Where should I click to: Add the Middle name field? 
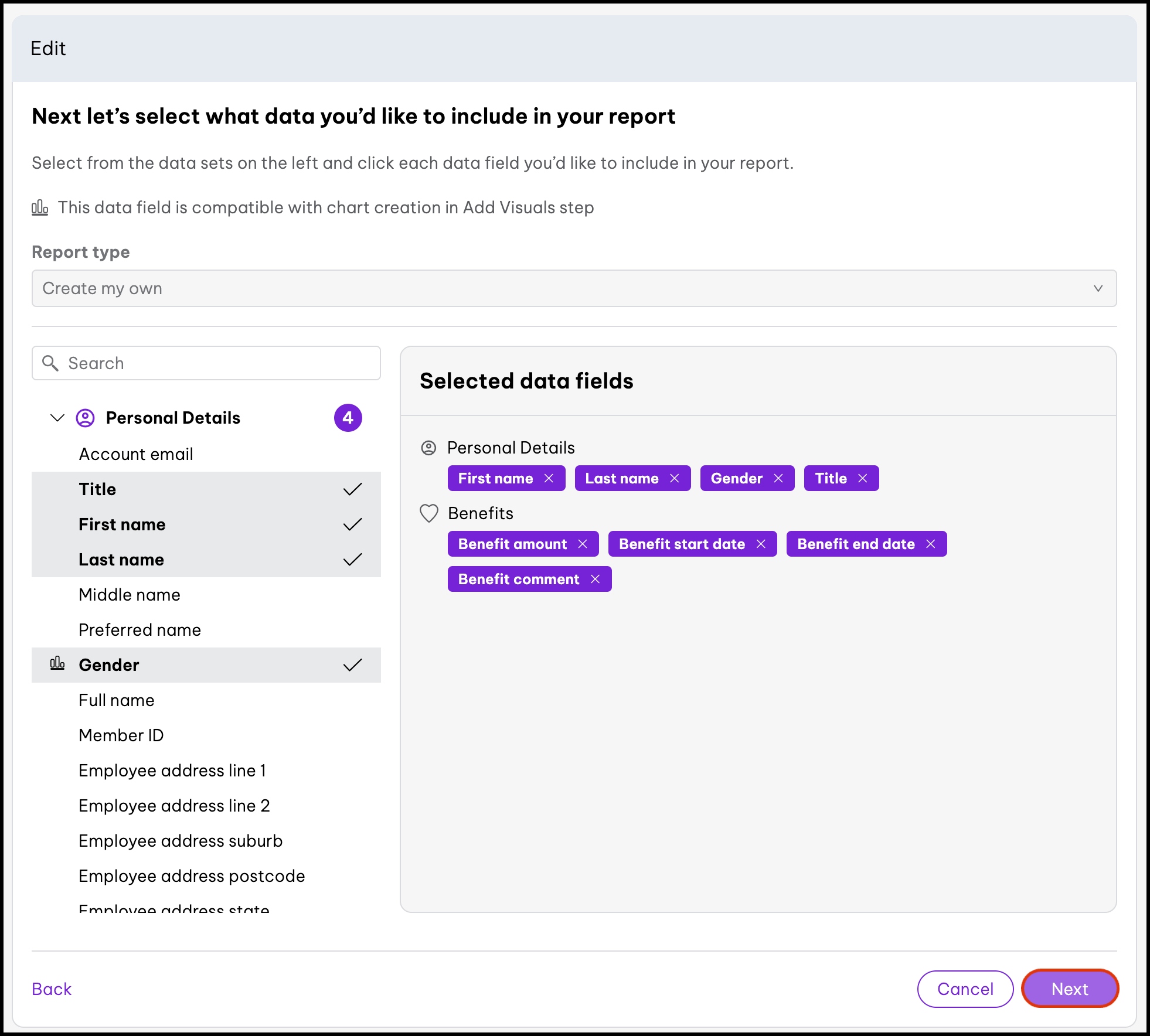pos(130,595)
